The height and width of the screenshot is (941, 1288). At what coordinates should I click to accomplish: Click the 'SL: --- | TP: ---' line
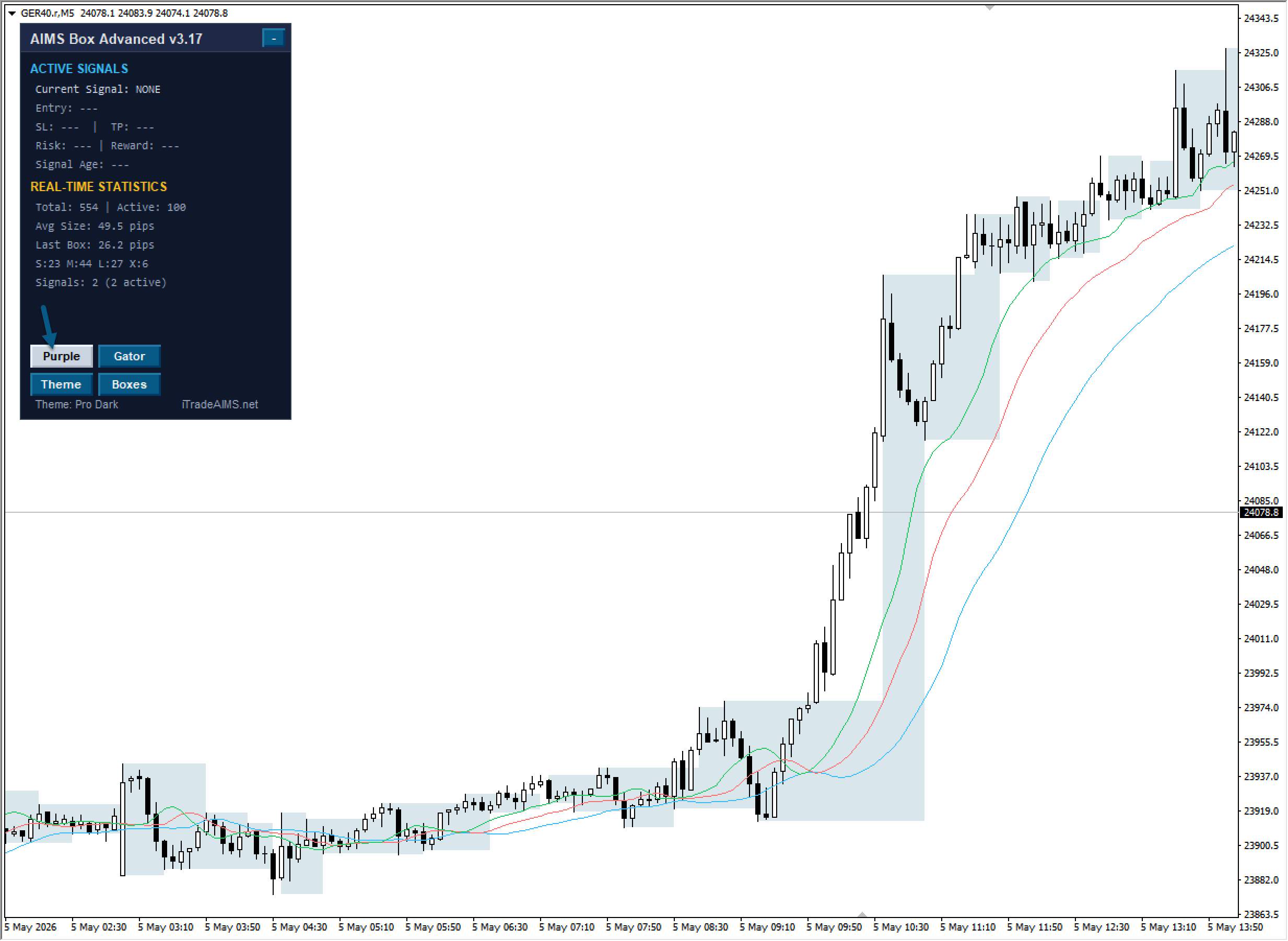tap(95, 127)
